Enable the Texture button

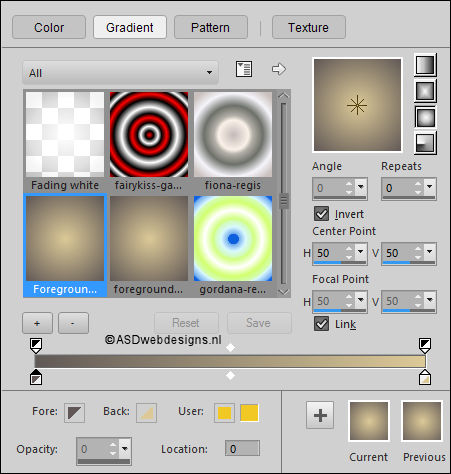[309, 27]
